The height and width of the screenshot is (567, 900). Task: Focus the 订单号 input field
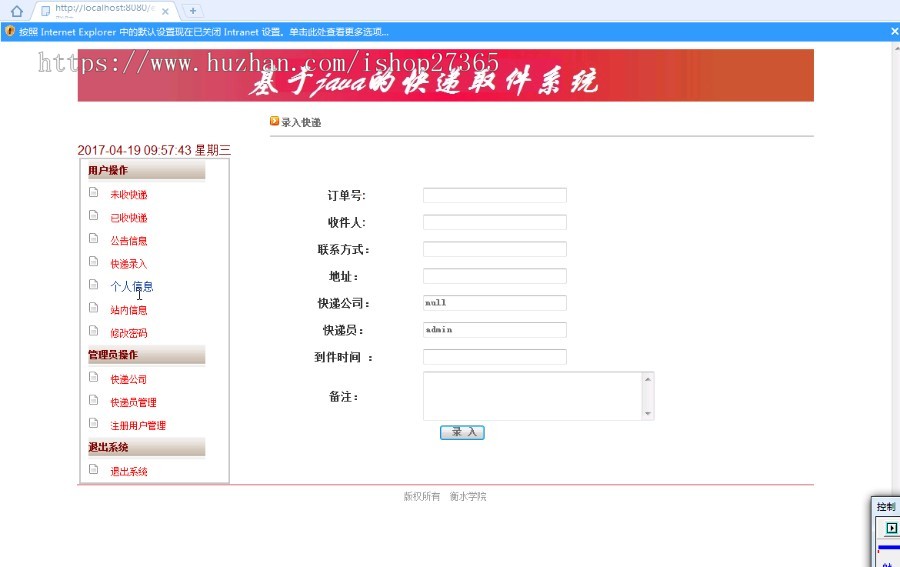coord(495,195)
